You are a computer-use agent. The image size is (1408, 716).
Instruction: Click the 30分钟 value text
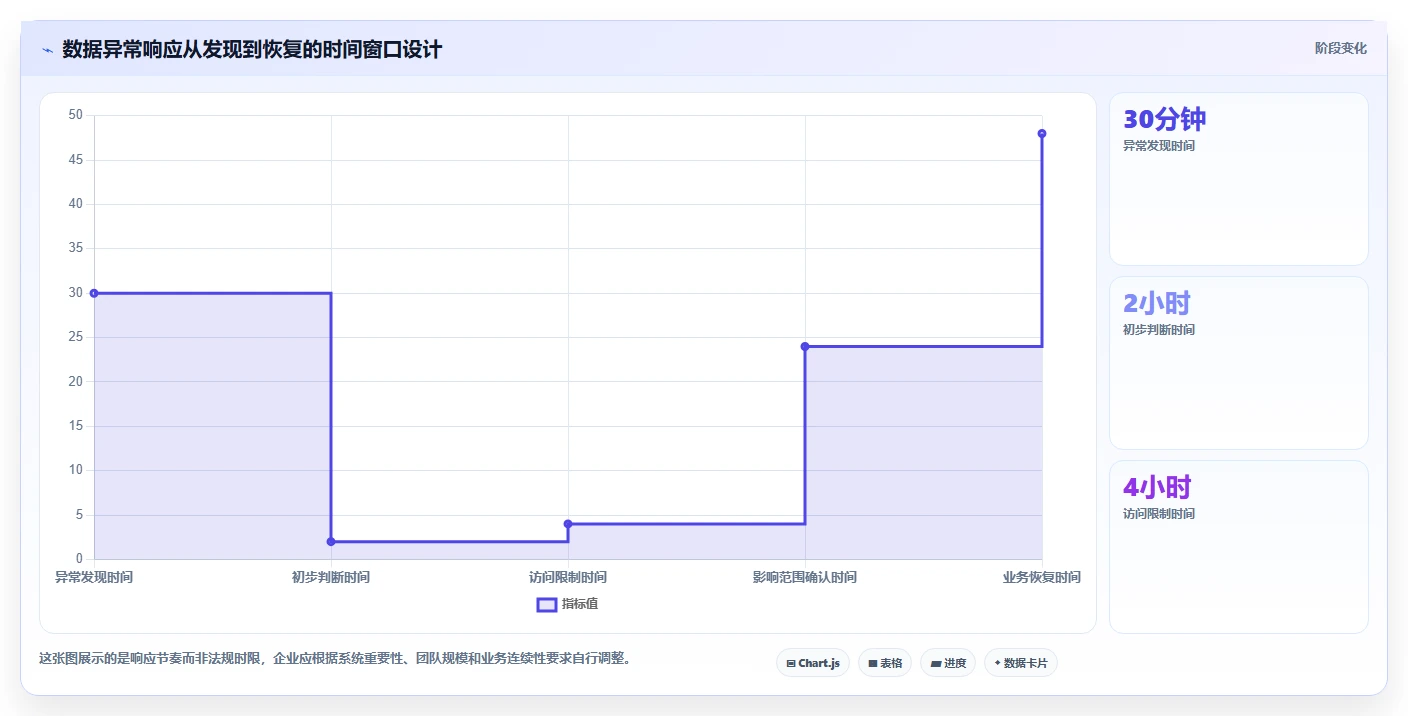(1164, 119)
